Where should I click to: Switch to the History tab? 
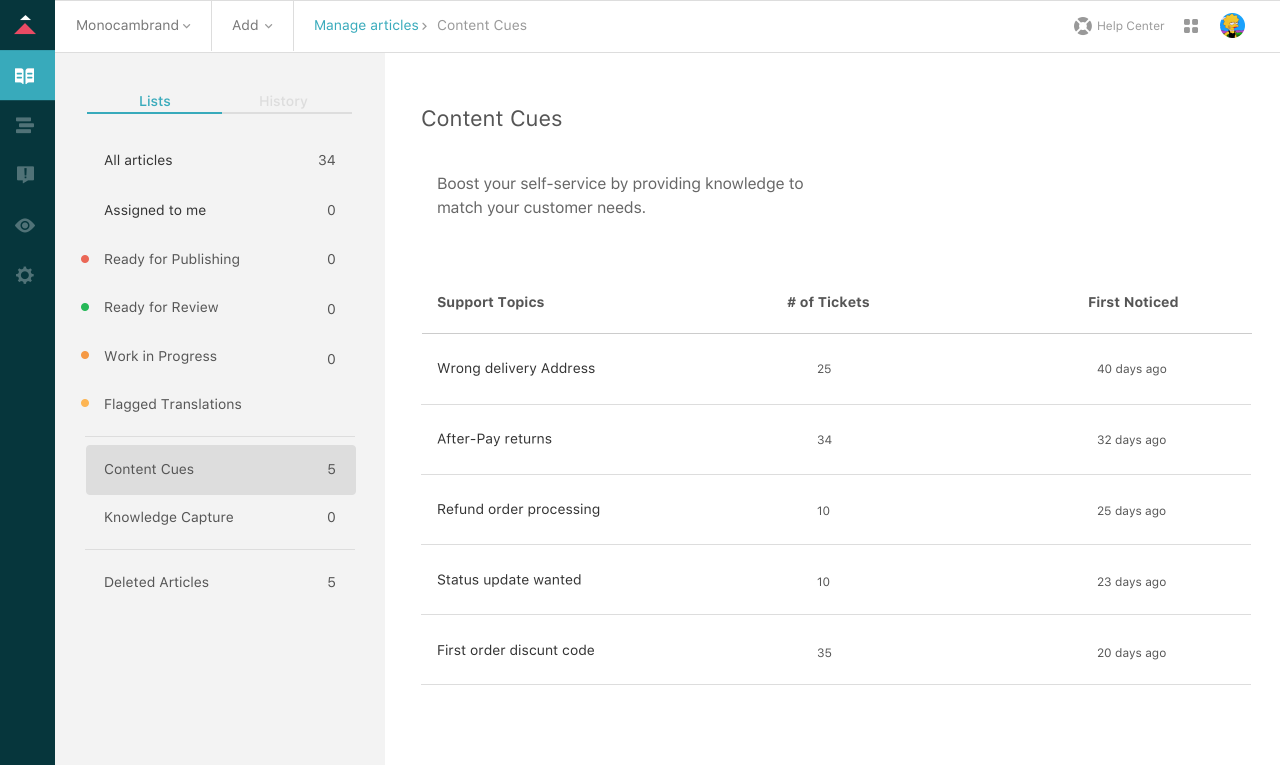[283, 101]
